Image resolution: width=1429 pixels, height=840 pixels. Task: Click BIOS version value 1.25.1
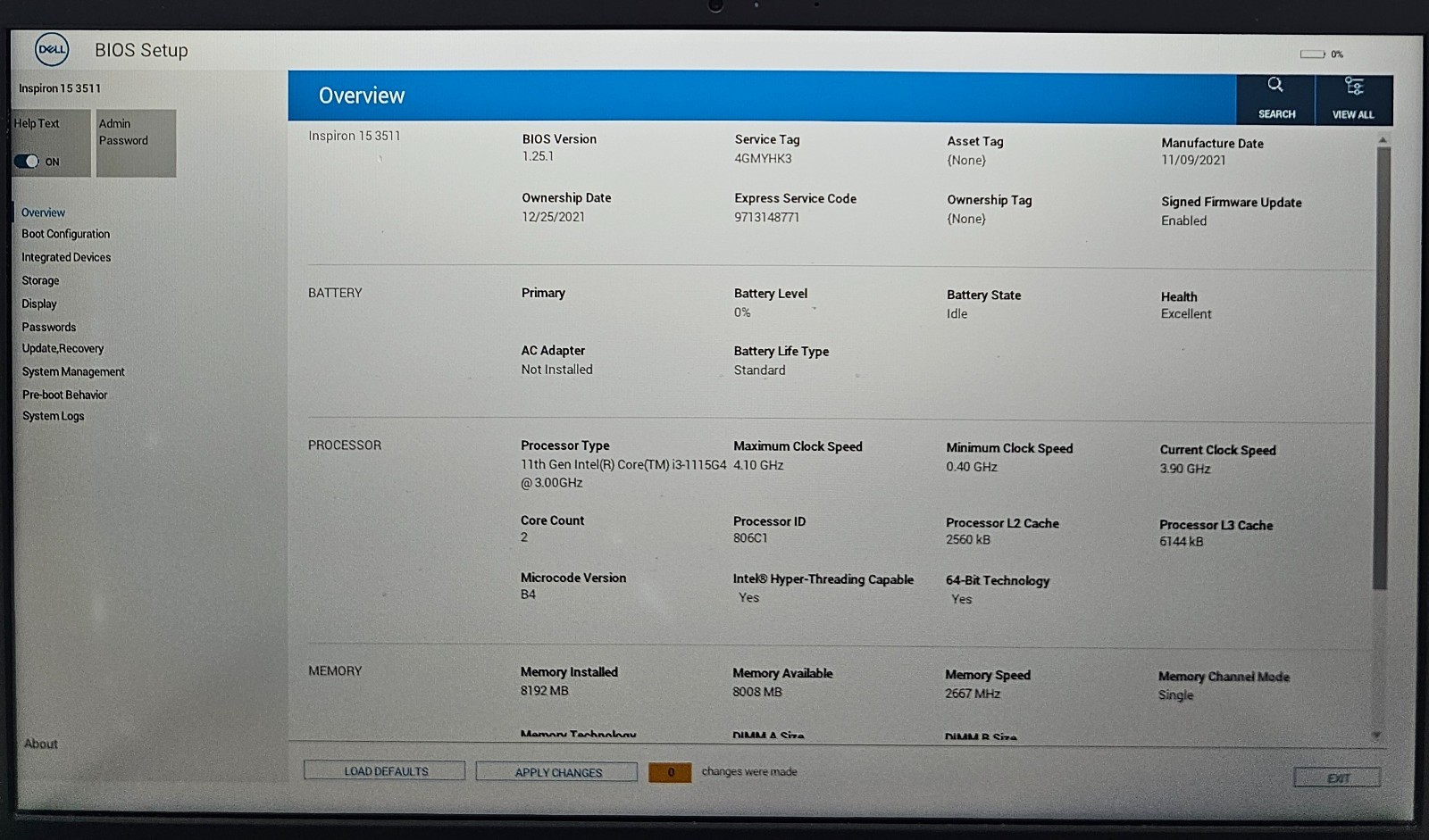click(x=538, y=156)
